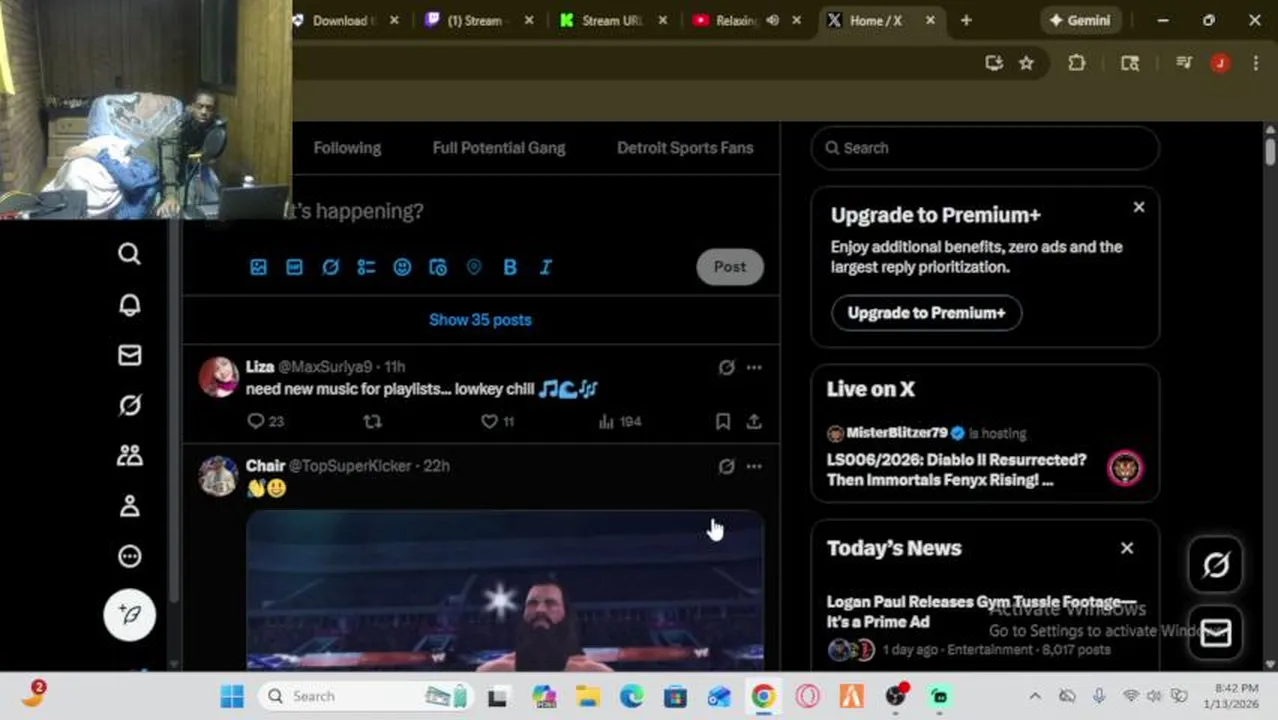Click Grok explain icon on Liza's post
This screenshot has width=1278, height=720.
(726, 367)
